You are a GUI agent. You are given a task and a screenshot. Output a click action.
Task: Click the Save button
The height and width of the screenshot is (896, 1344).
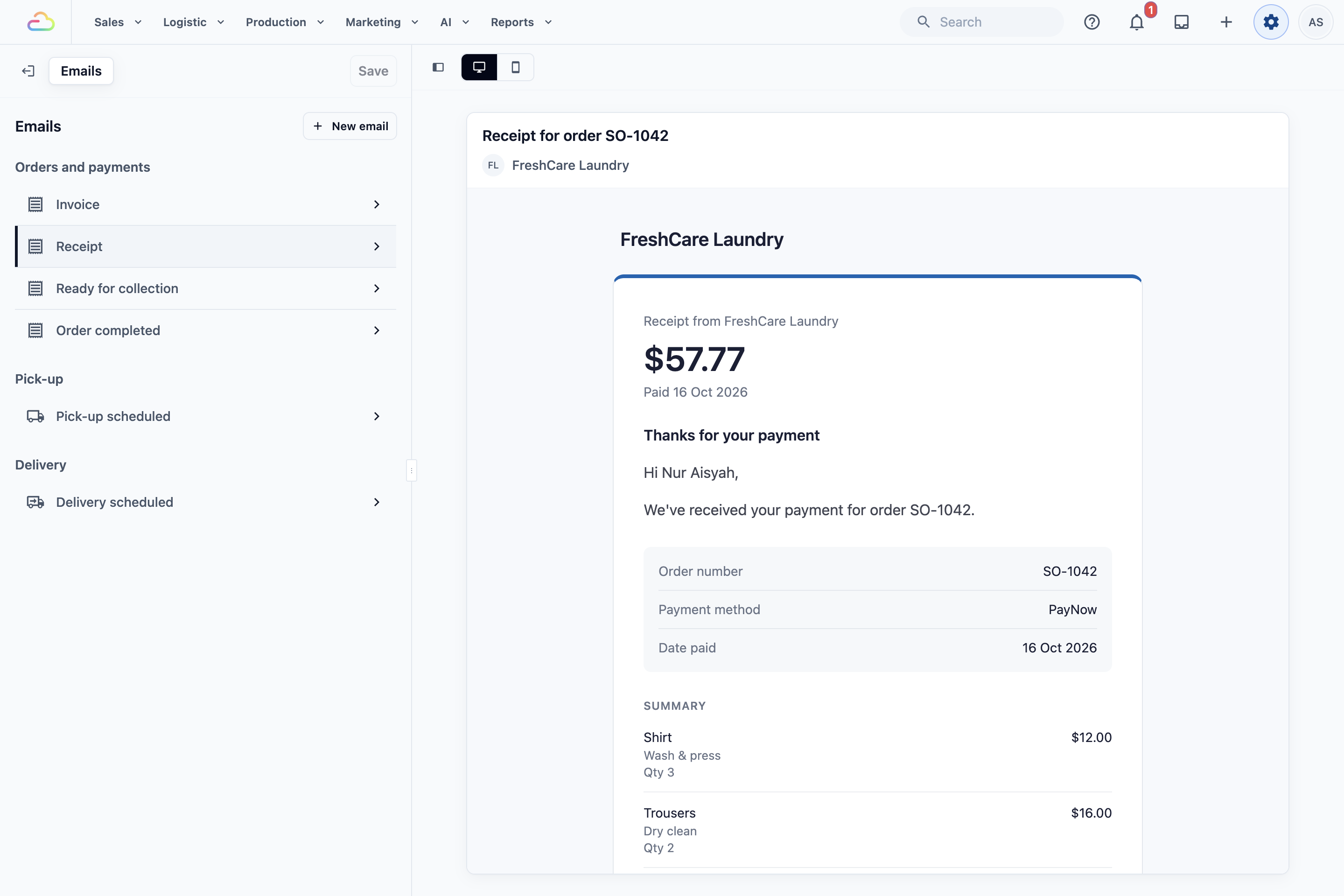click(373, 71)
